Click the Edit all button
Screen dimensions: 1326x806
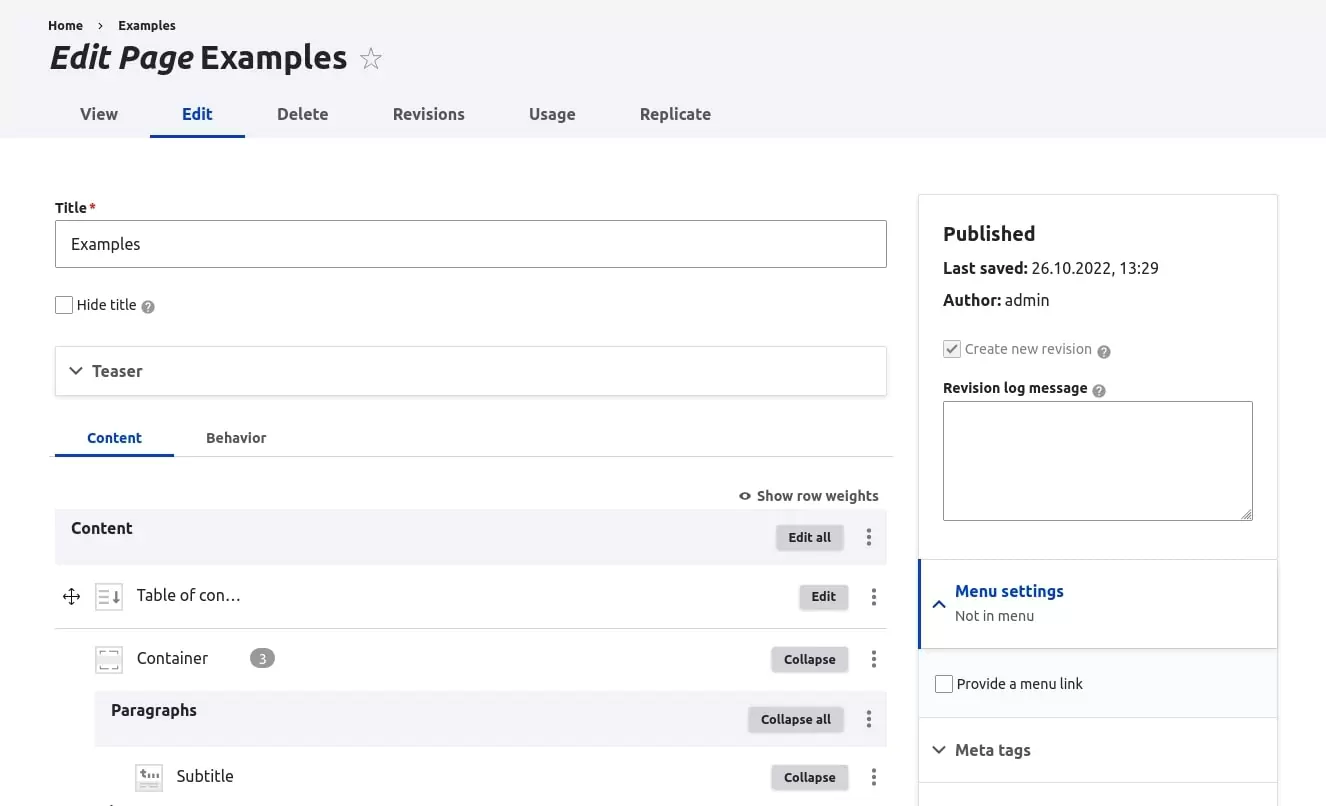point(809,537)
